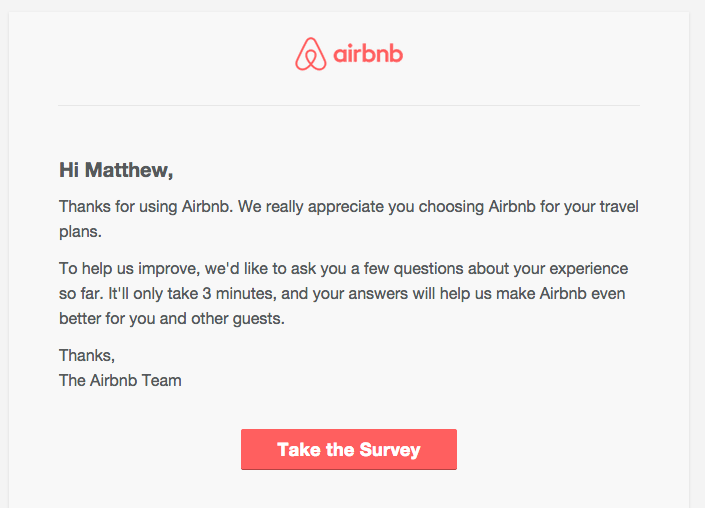Click the "Hi Matthew," greeting heading
705x508 pixels.
(116, 170)
